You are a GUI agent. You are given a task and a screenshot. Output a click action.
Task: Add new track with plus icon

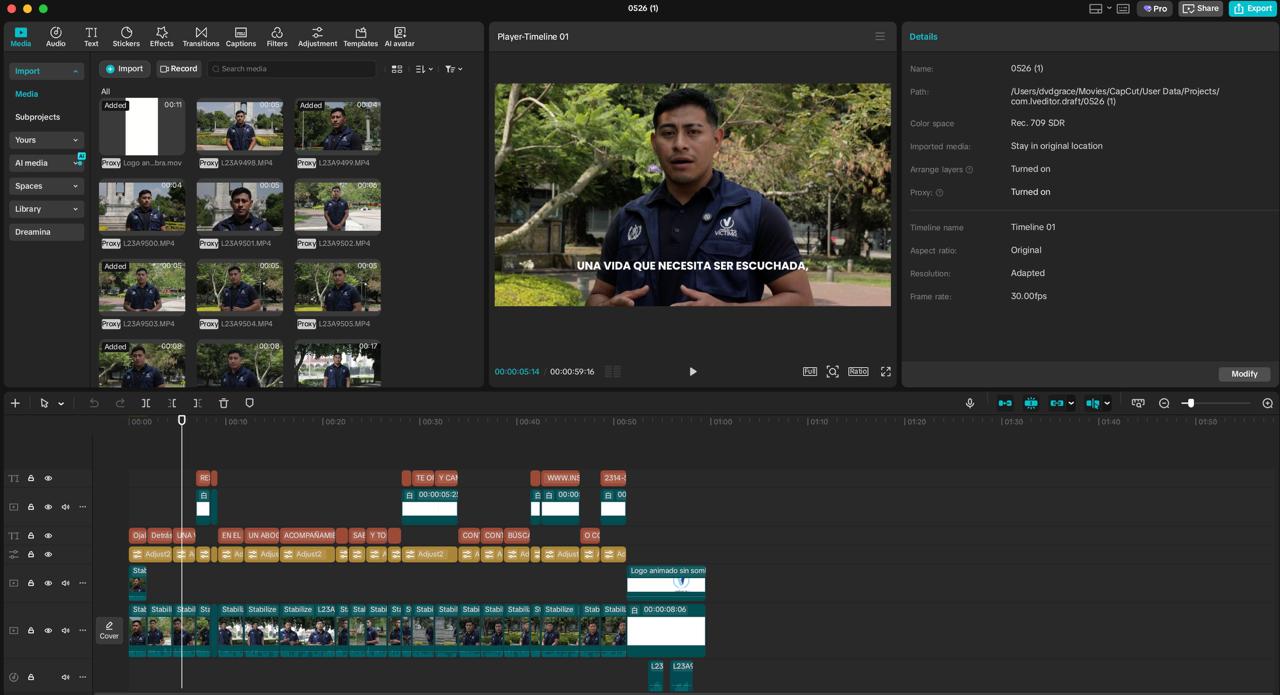point(15,403)
